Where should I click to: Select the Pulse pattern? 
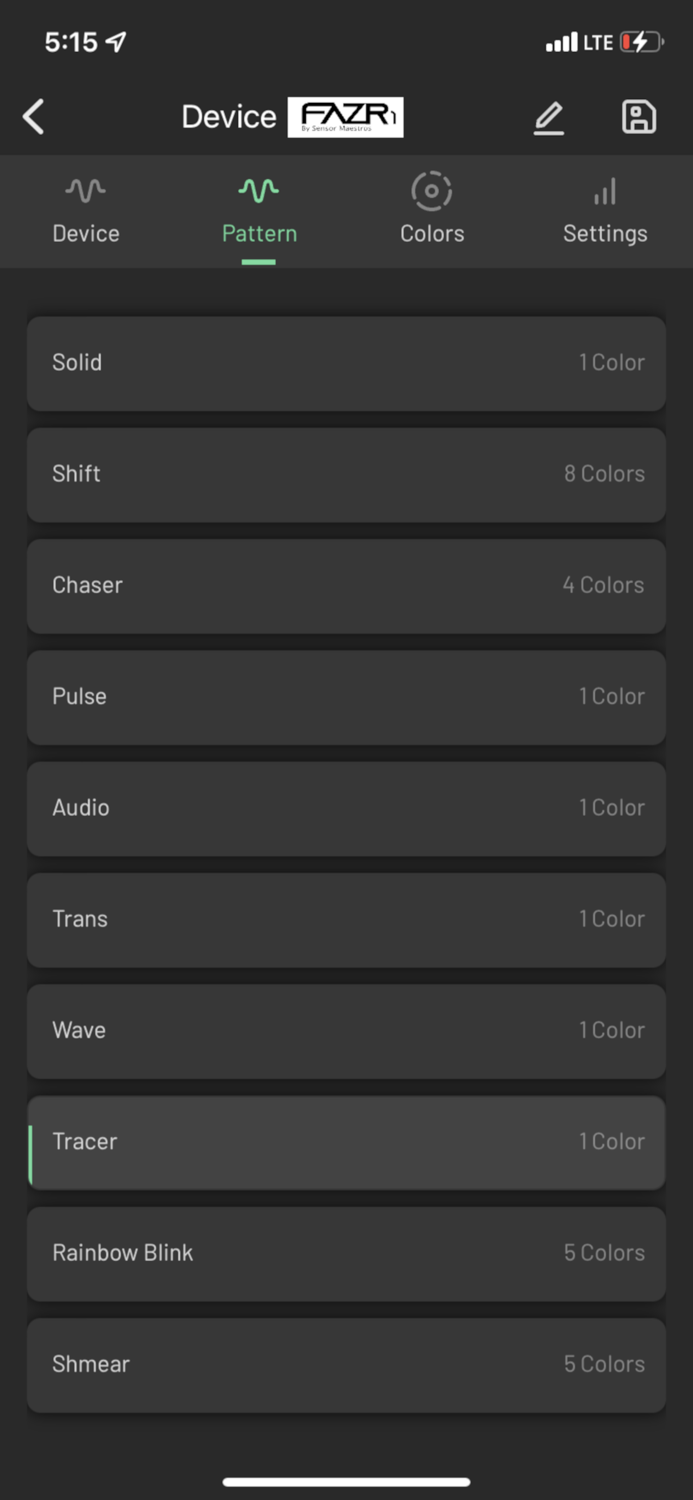[346, 697]
